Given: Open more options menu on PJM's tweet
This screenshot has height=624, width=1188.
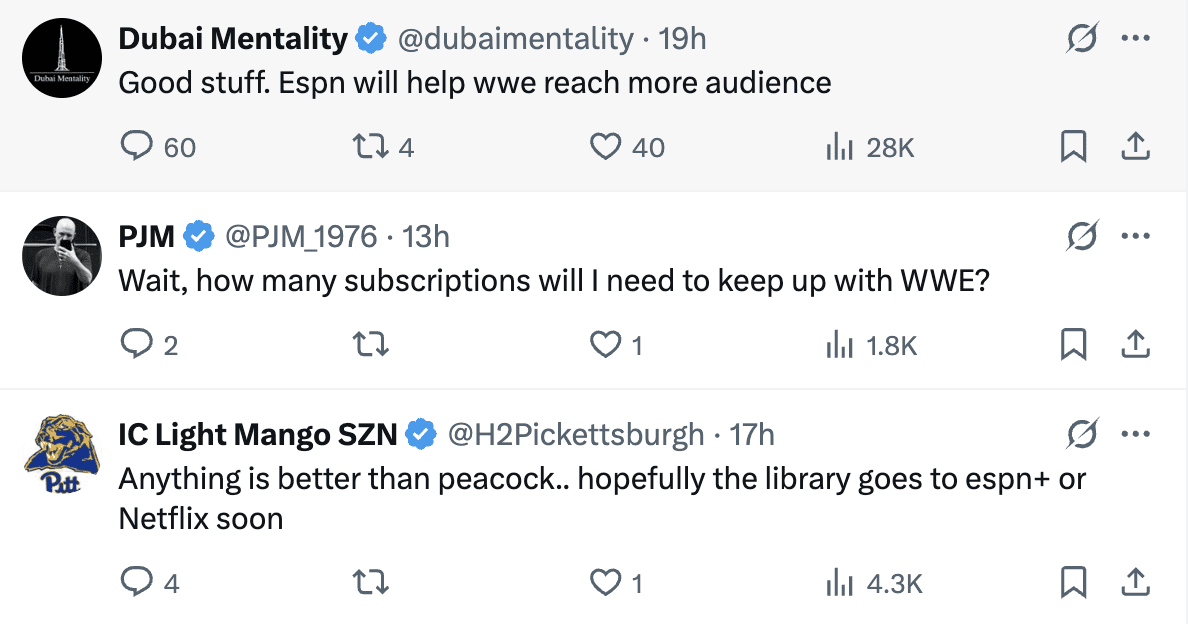Looking at the screenshot, I should pos(1135,237).
